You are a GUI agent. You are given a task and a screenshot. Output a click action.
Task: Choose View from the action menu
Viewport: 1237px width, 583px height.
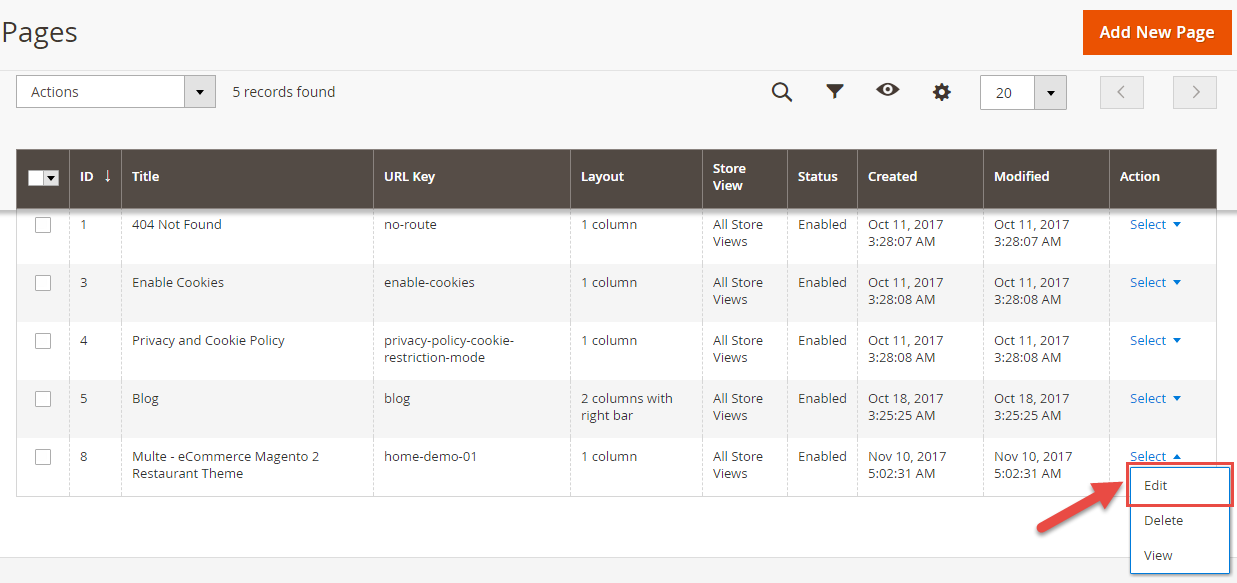coord(1158,556)
